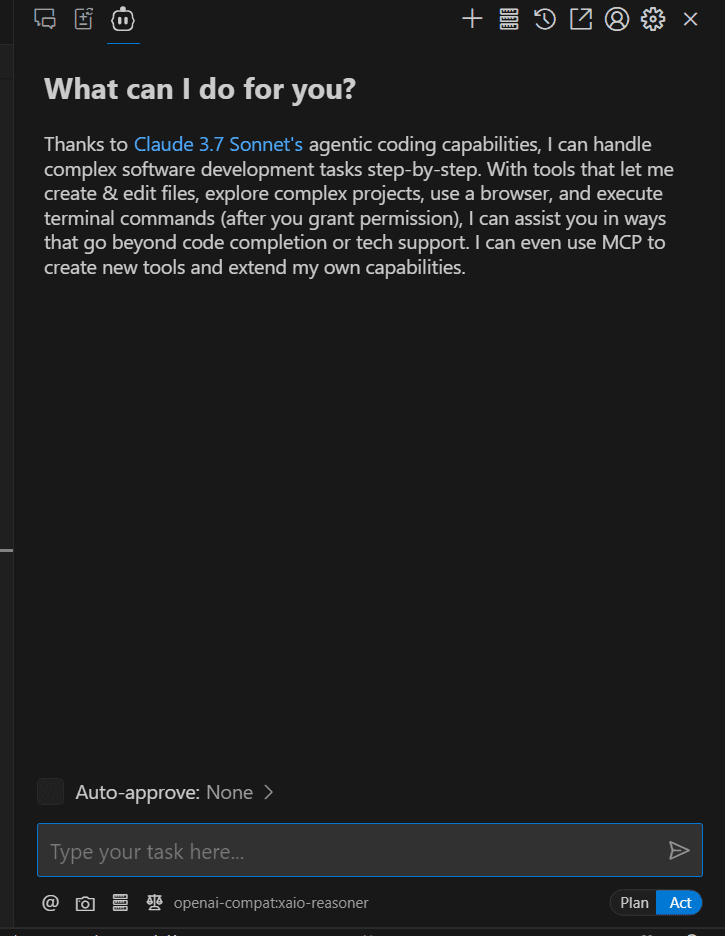This screenshot has height=936, width=725.
Task: Open the task history view
Action: point(545,19)
